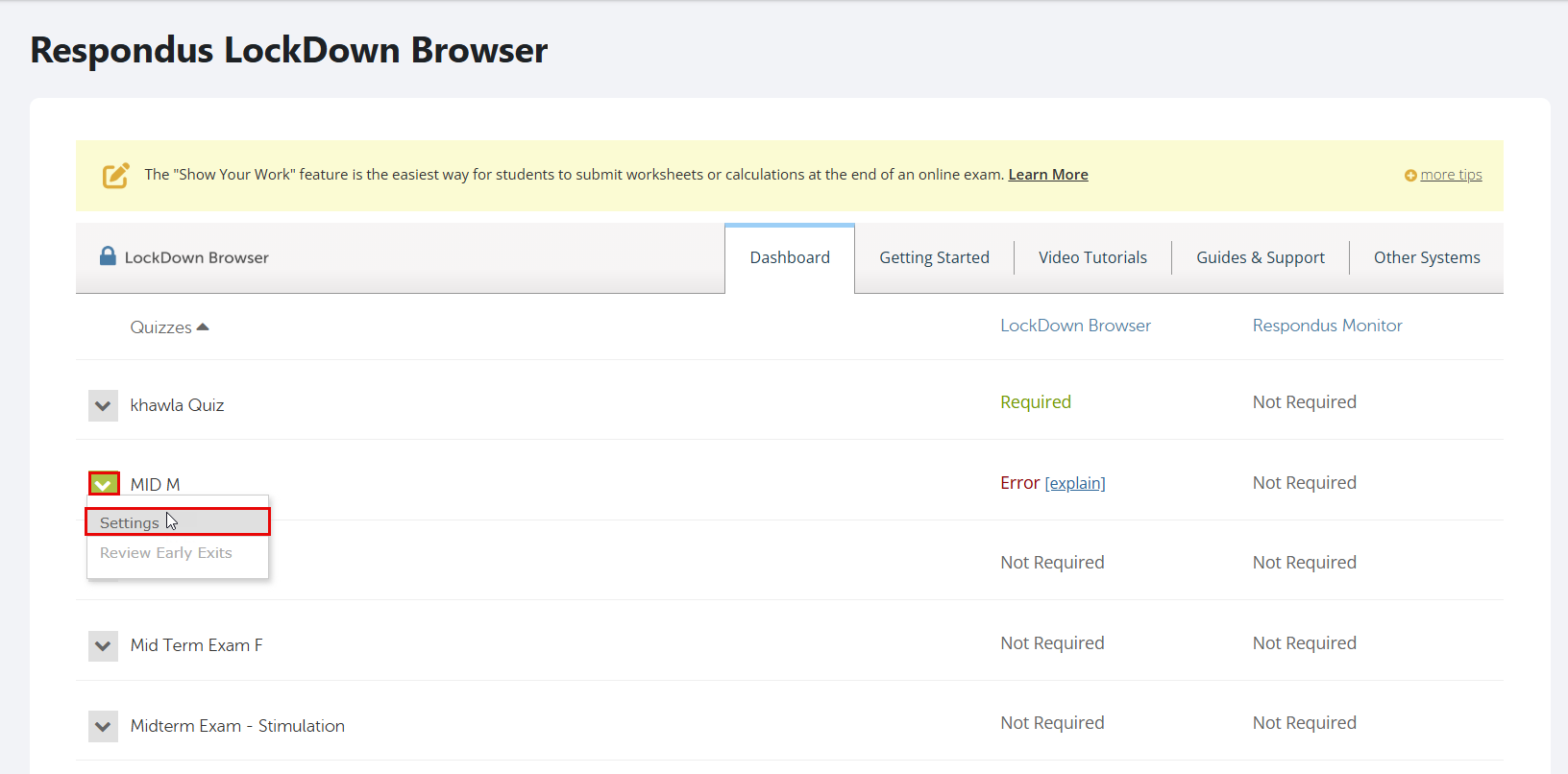Click the LockDown Browser label beside the padlock

coord(197,257)
